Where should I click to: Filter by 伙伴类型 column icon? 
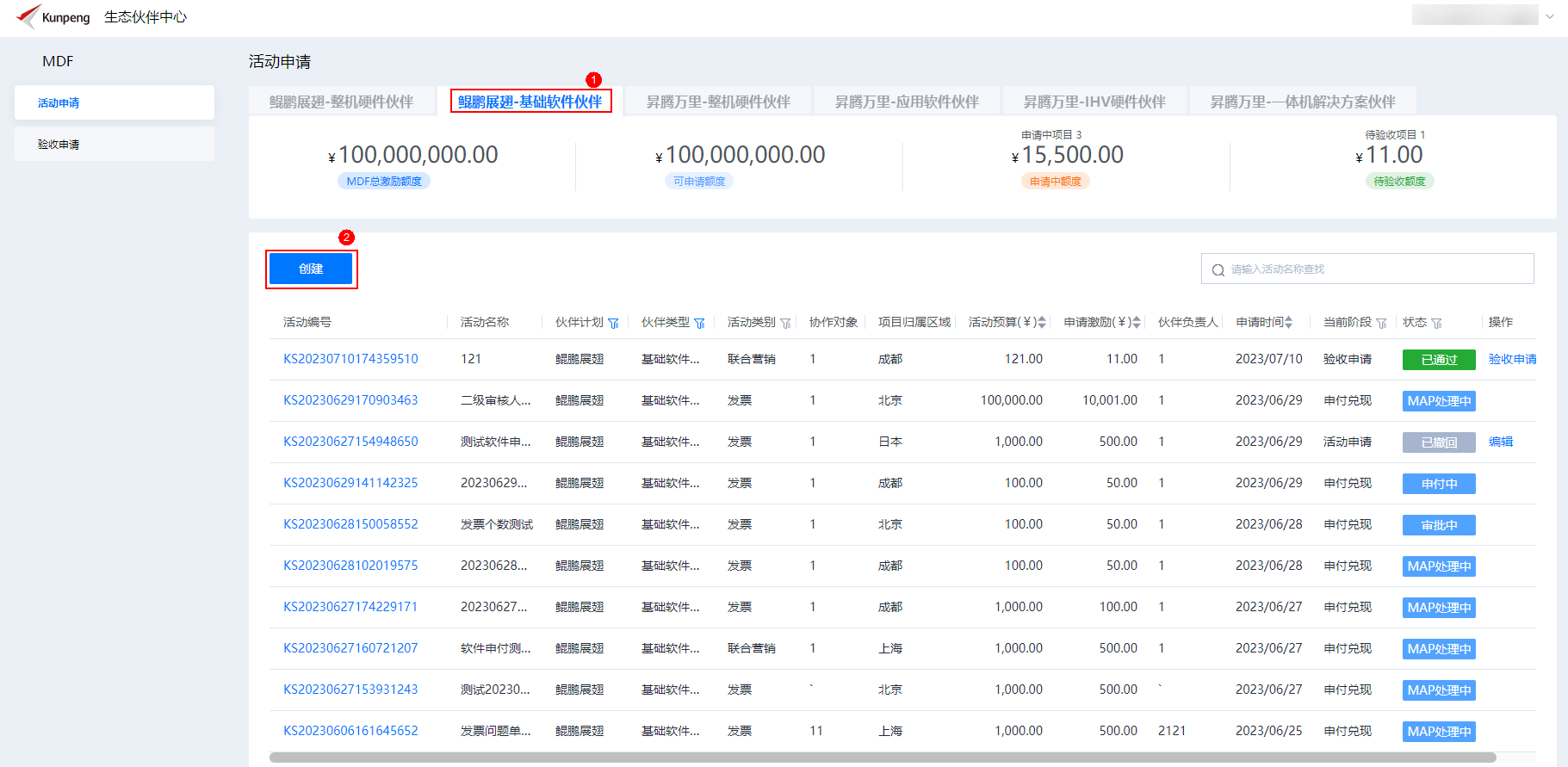699,323
